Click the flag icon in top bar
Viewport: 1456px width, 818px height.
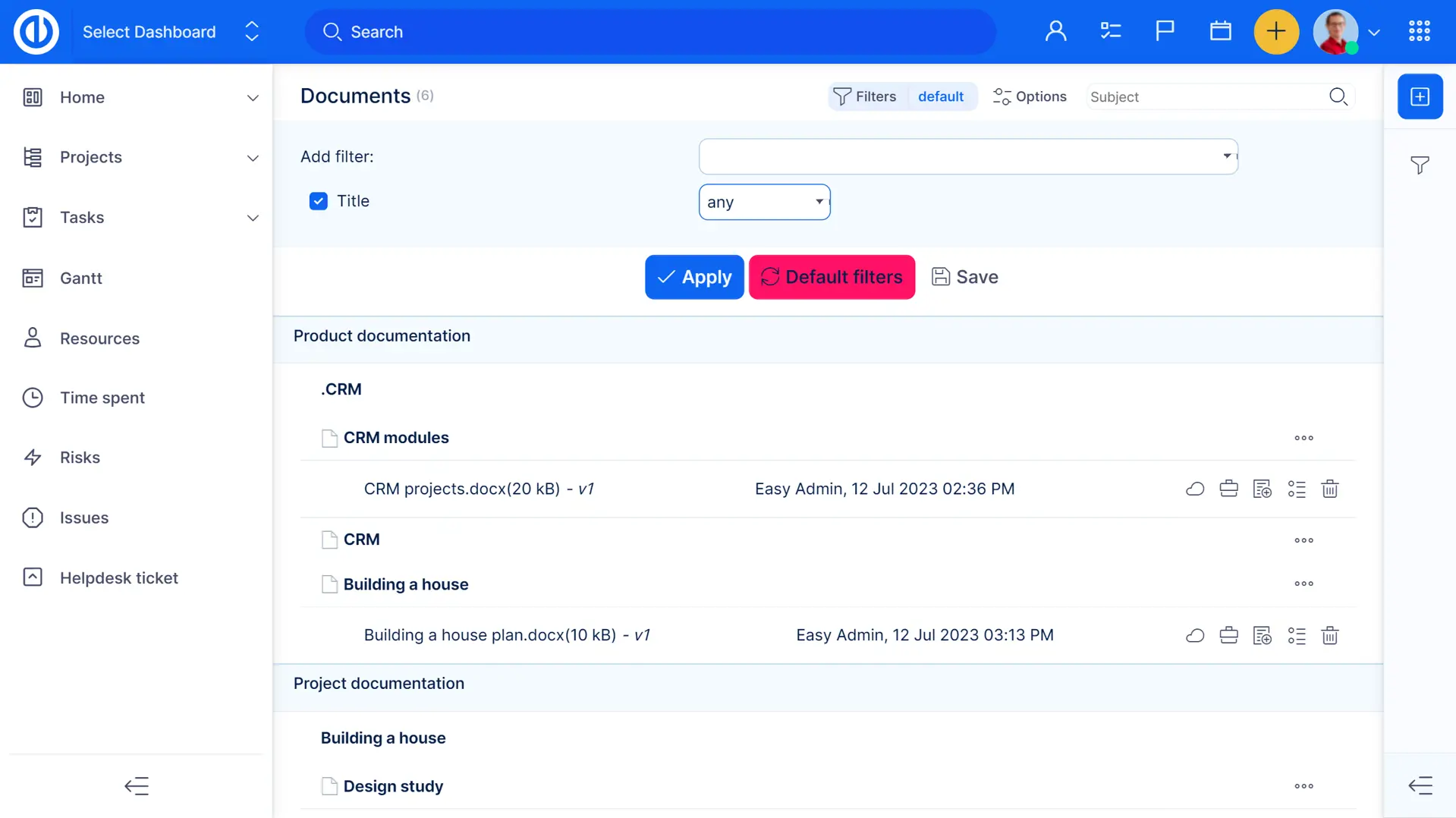pyautogui.click(x=1165, y=32)
